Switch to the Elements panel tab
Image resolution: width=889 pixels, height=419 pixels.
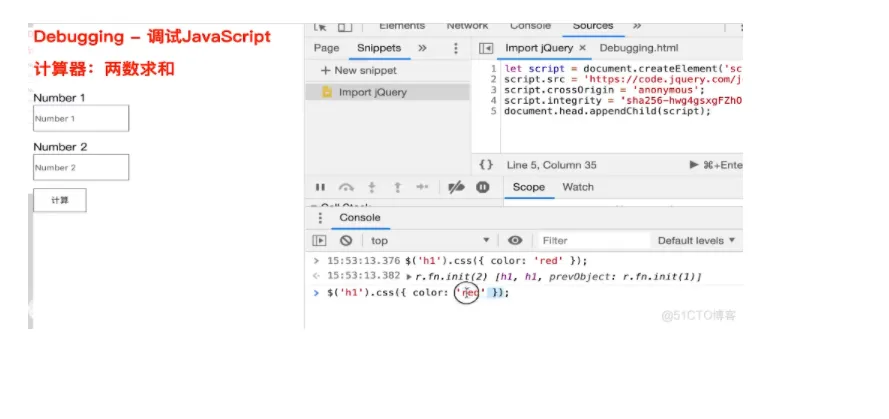coord(402,26)
